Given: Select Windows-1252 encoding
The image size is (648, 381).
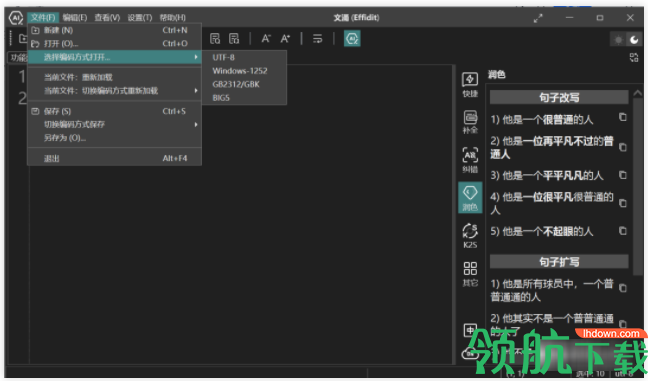Looking at the screenshot, I should pyautogui.click(x=244, y=71).
